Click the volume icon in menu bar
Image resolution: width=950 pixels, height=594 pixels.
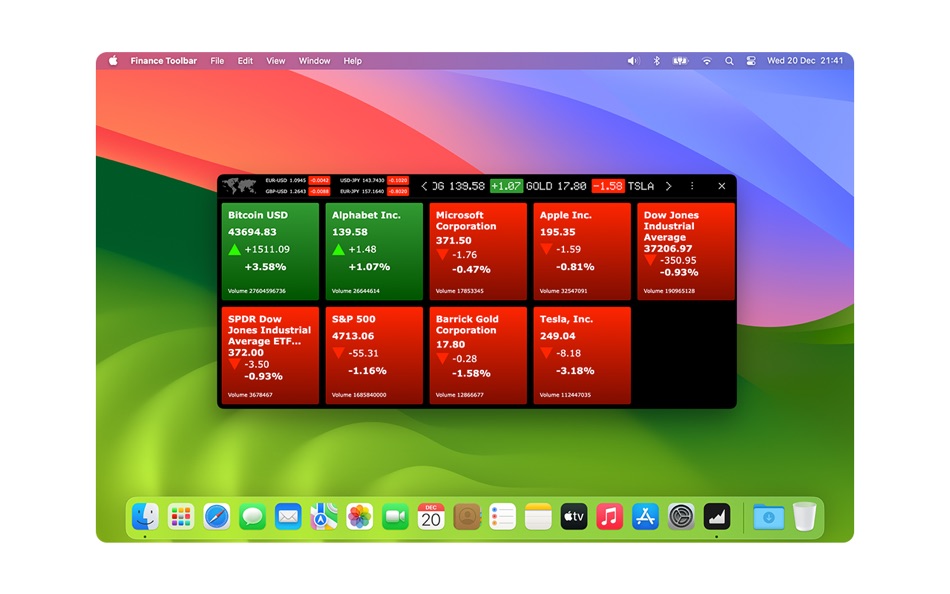633,61
